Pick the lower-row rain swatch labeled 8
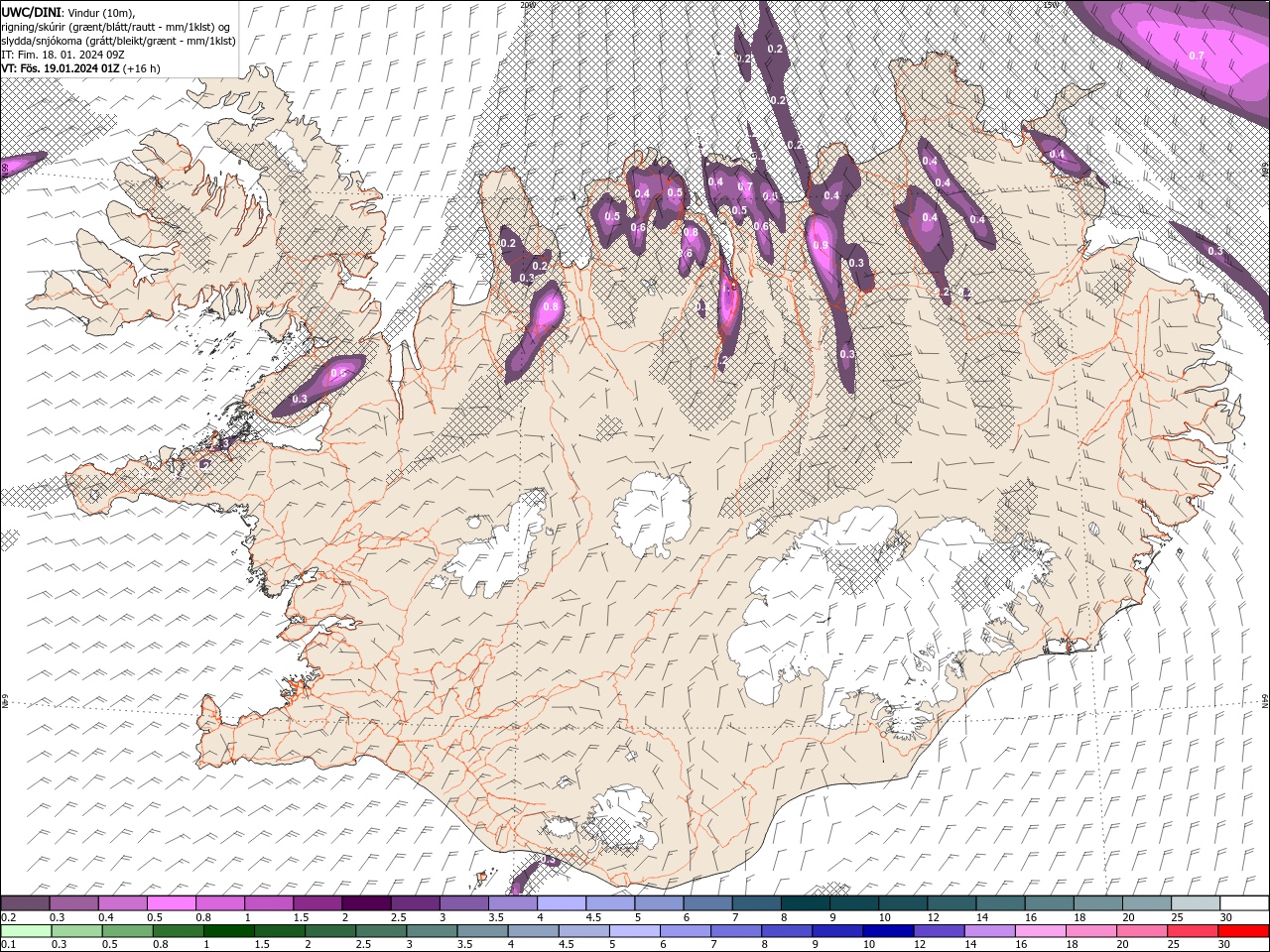 click(x=787, y=931)
